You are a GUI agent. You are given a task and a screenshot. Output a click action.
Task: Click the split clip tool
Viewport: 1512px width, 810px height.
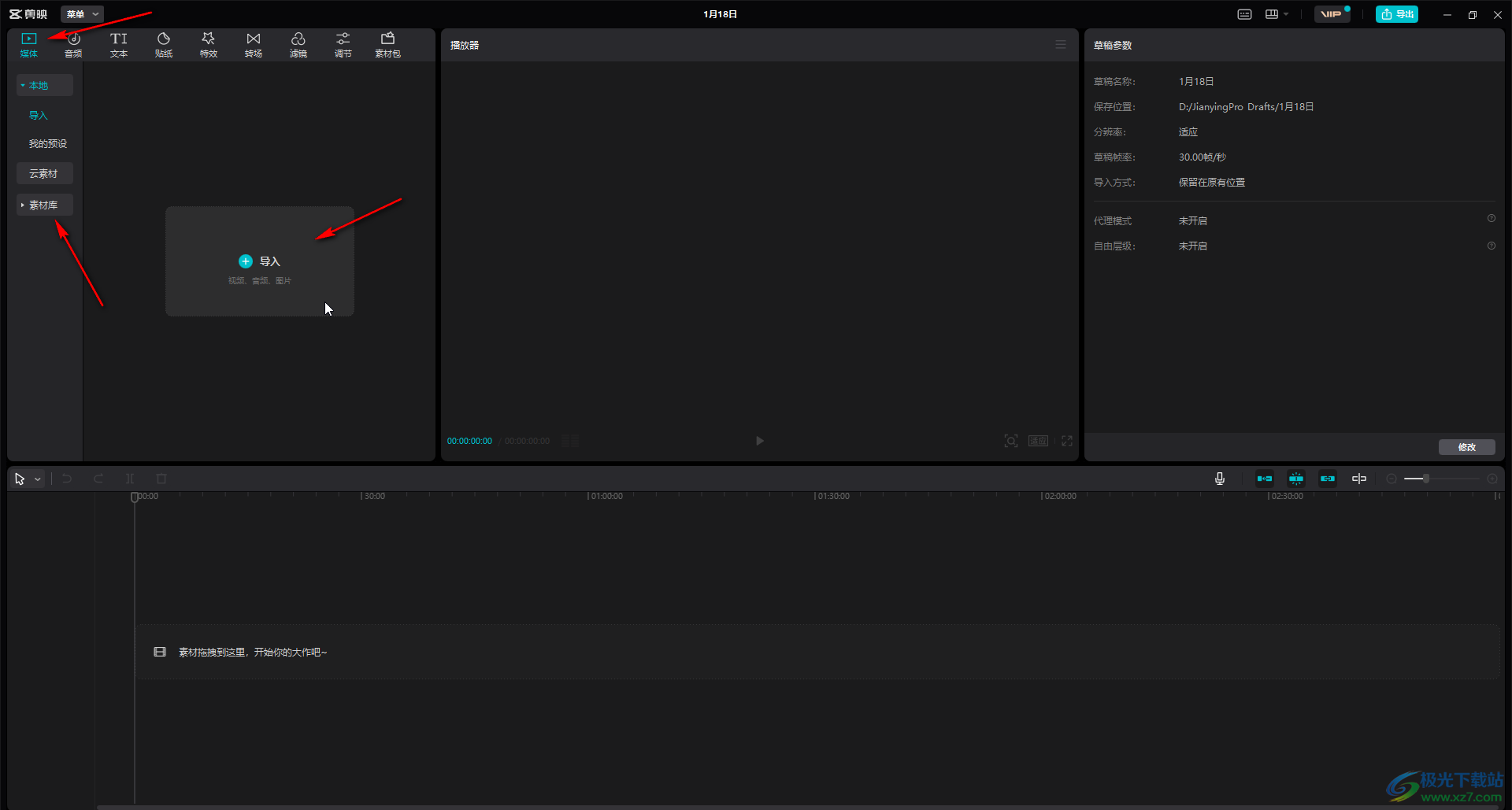(x=130, y=479)
